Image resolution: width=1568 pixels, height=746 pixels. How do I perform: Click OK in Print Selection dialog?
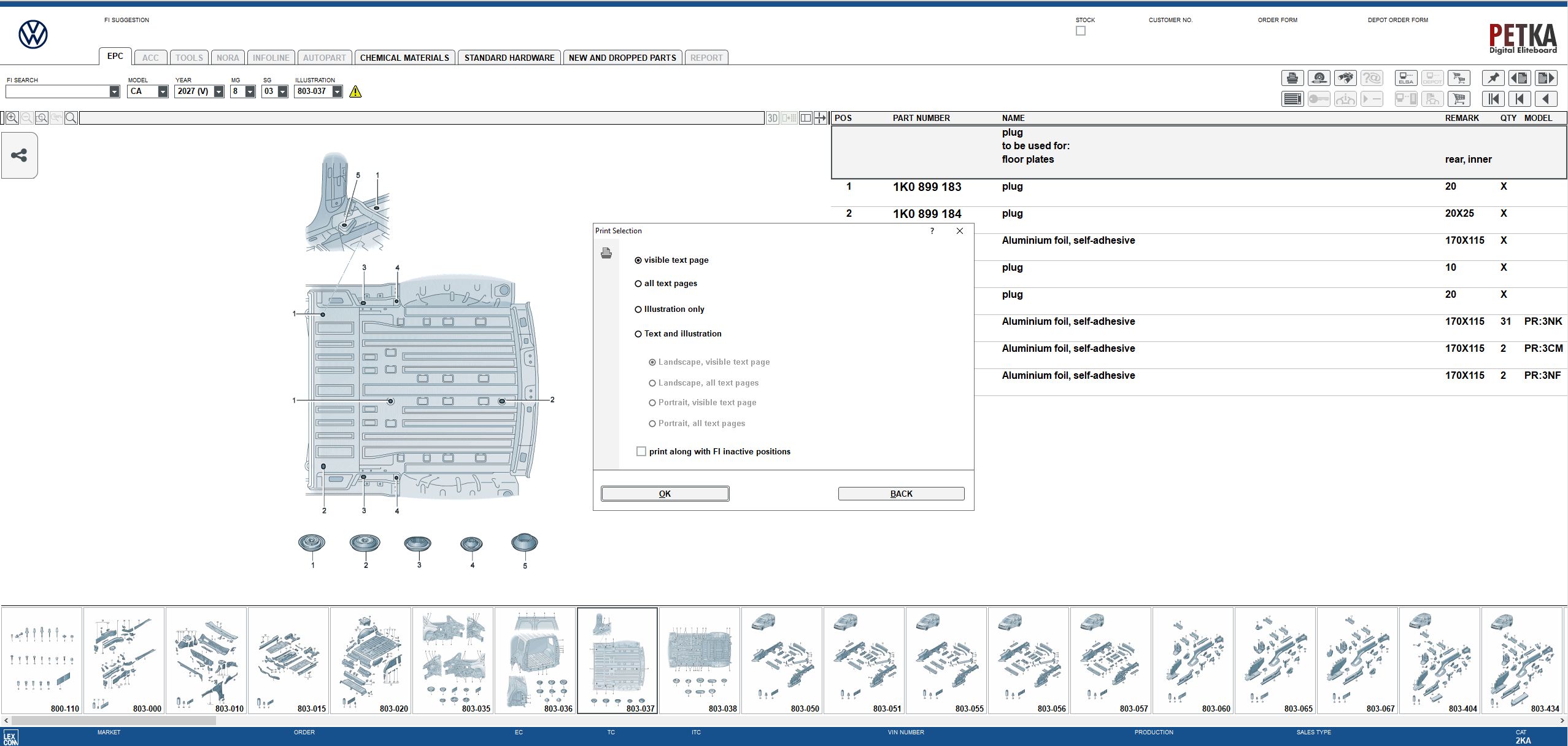[x=665, y=494]
